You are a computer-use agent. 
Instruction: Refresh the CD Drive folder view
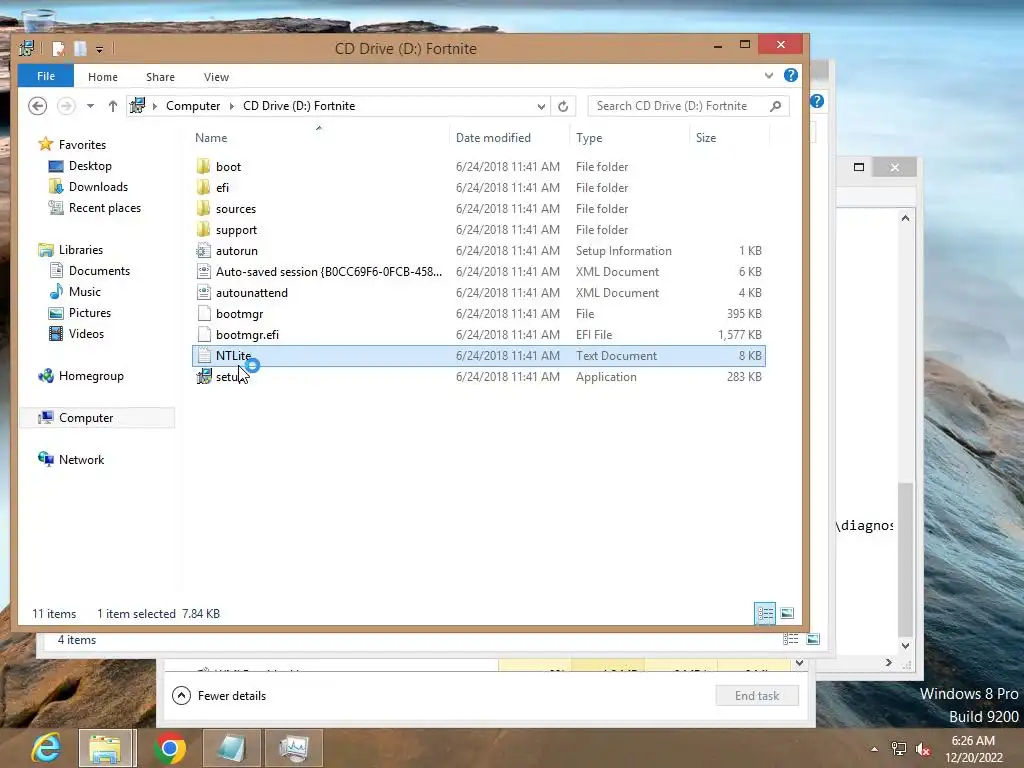click(563, 106)
